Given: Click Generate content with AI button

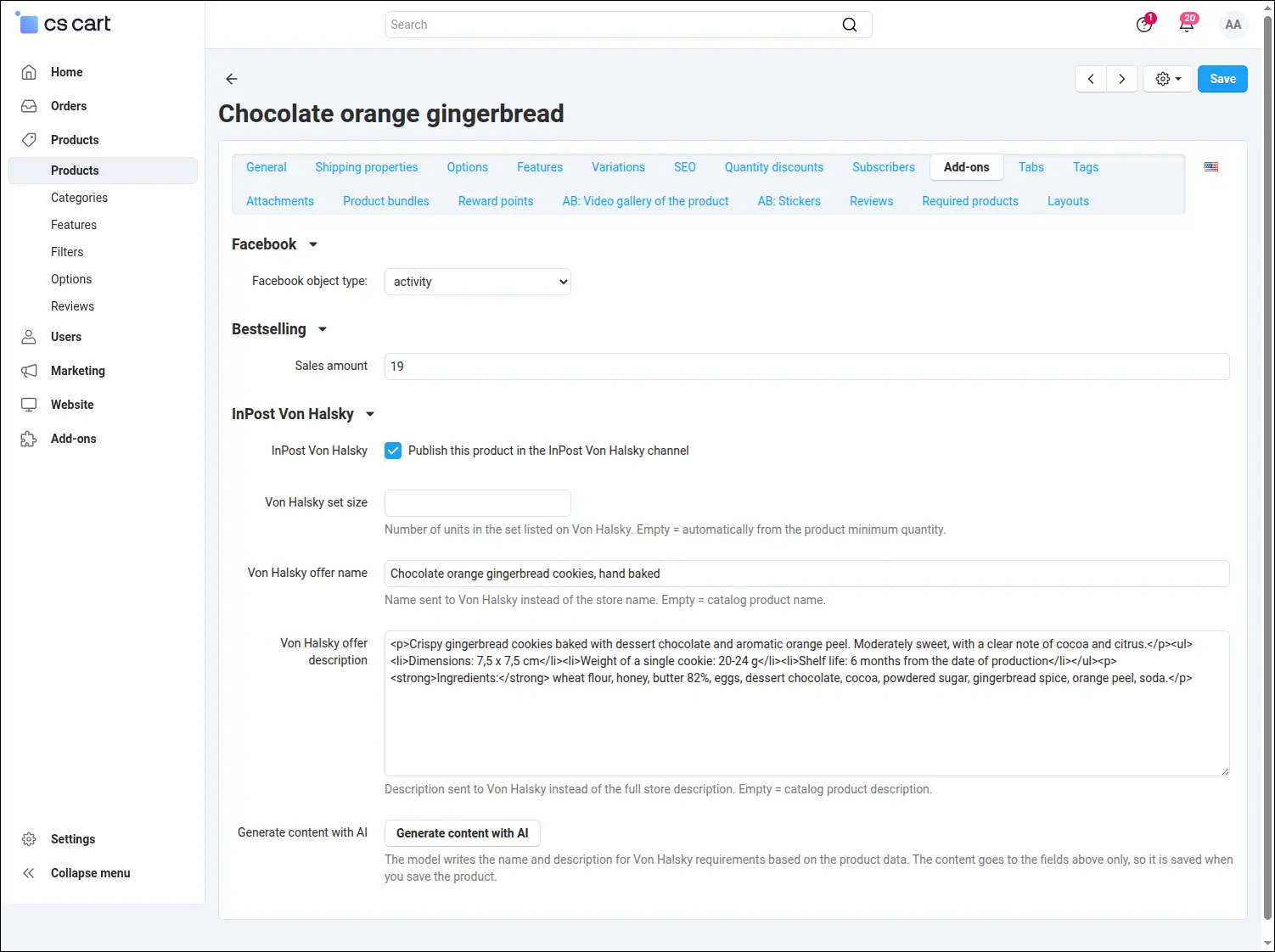Looking at the screenshot, I should click(463, 833).
